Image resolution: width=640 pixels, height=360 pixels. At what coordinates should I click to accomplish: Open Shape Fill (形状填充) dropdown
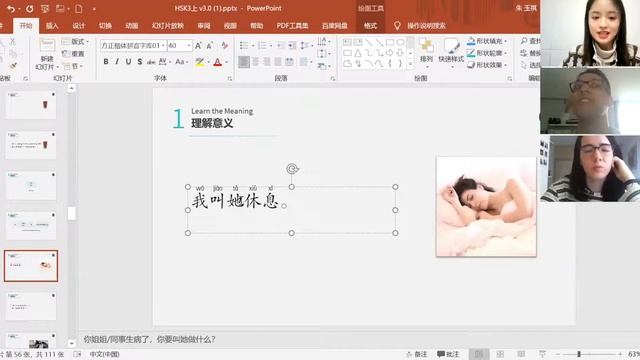coord(487,41)
